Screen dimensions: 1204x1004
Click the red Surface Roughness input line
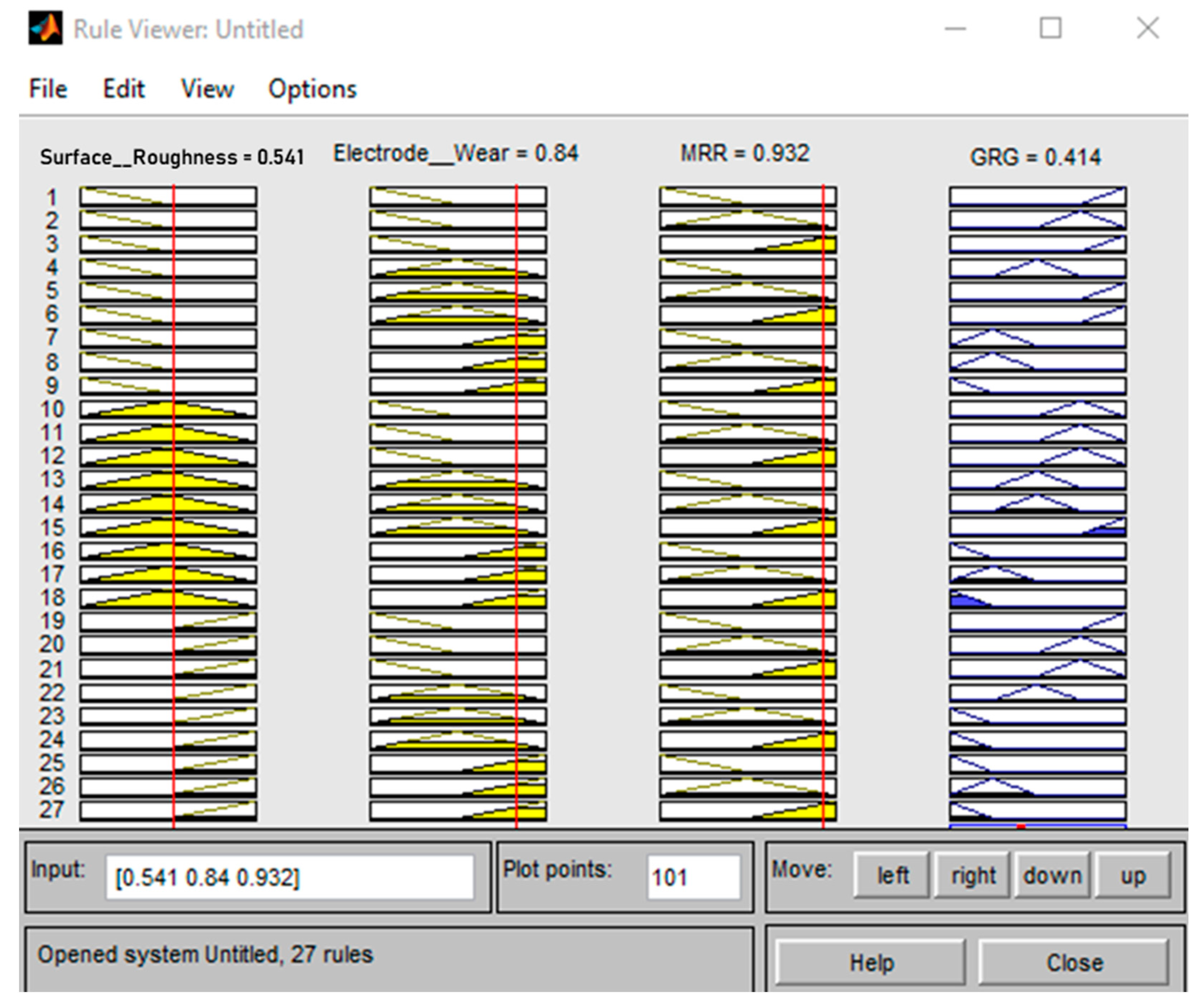point(174,505)
